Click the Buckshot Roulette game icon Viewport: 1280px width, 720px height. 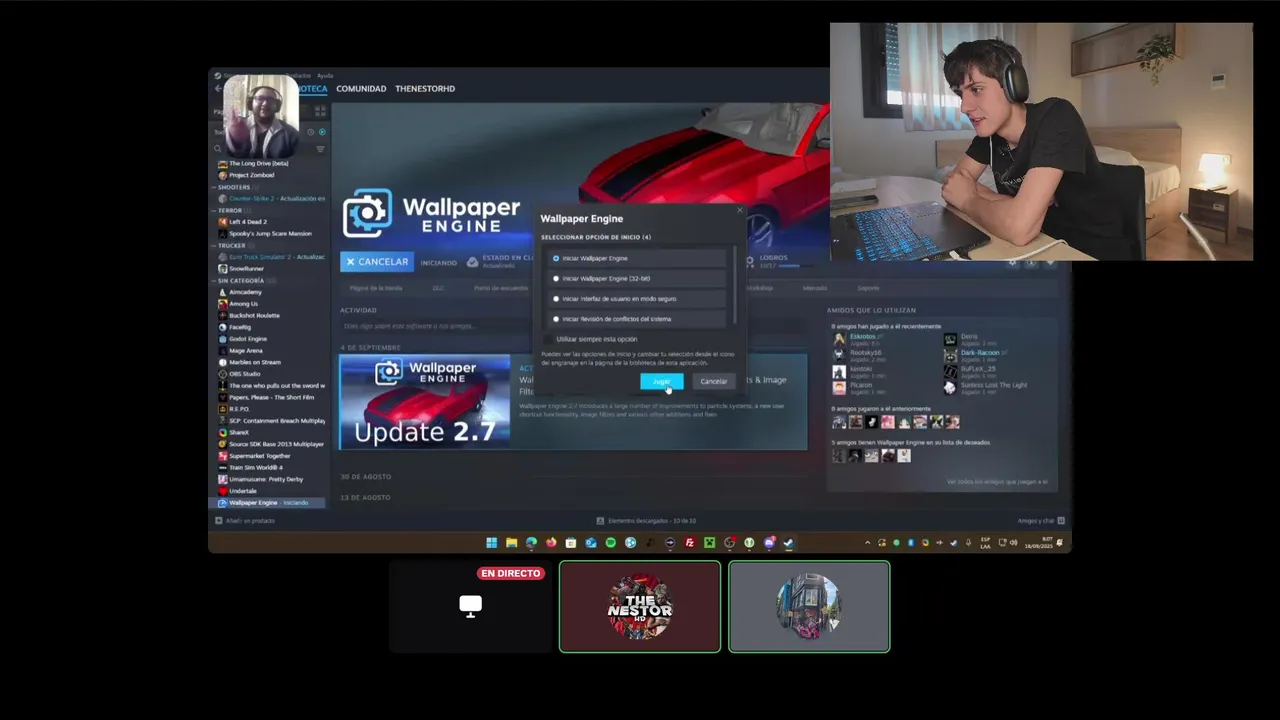(222, 315)
